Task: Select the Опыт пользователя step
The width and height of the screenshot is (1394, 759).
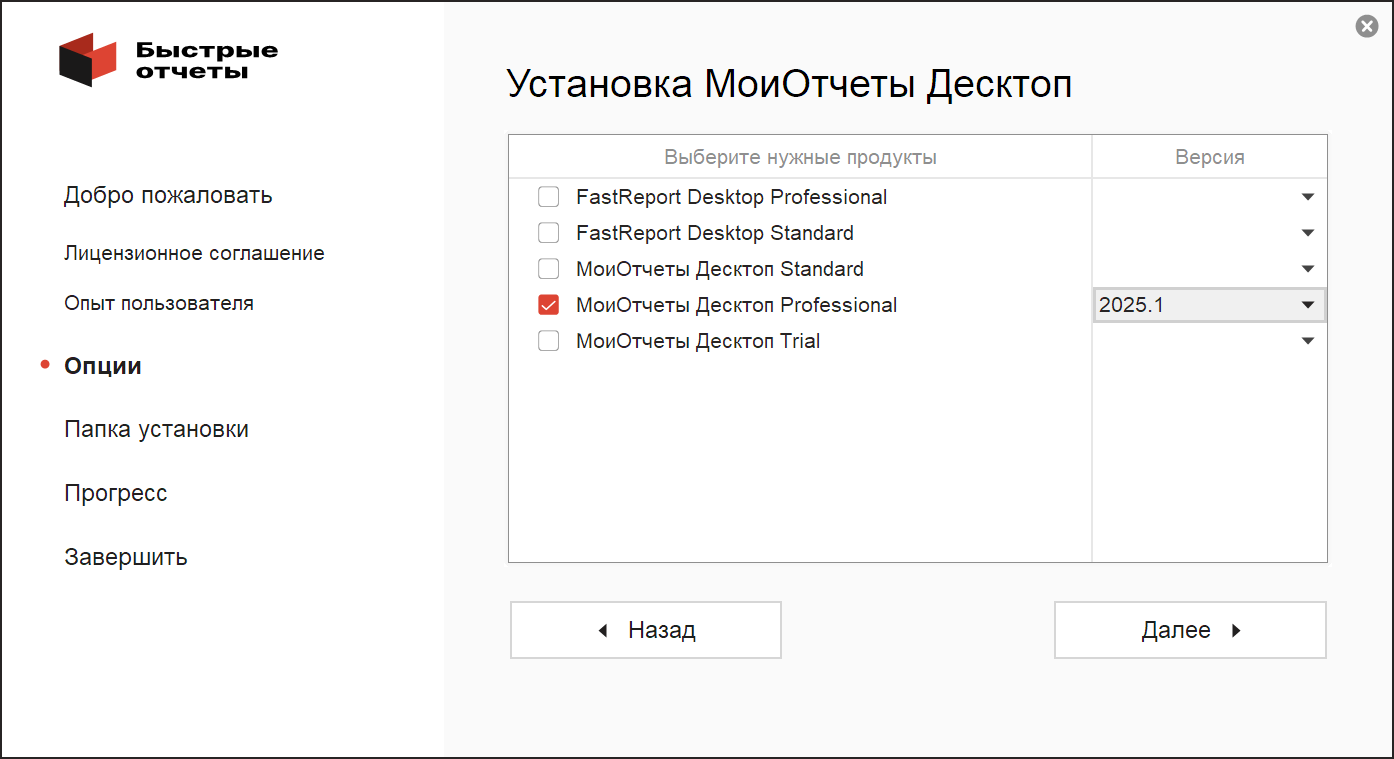Action: 159,303
